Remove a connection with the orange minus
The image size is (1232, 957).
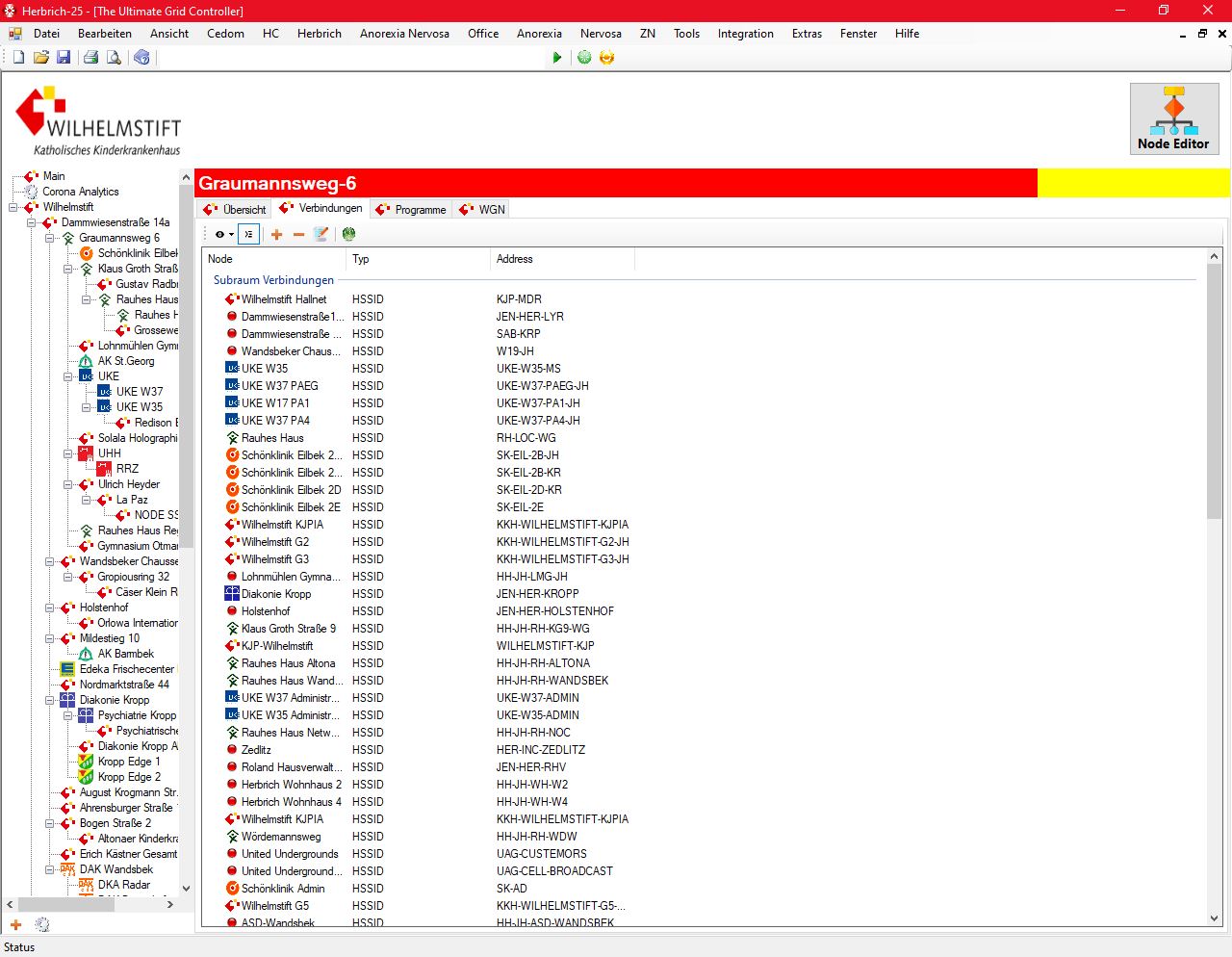[298, 234]
